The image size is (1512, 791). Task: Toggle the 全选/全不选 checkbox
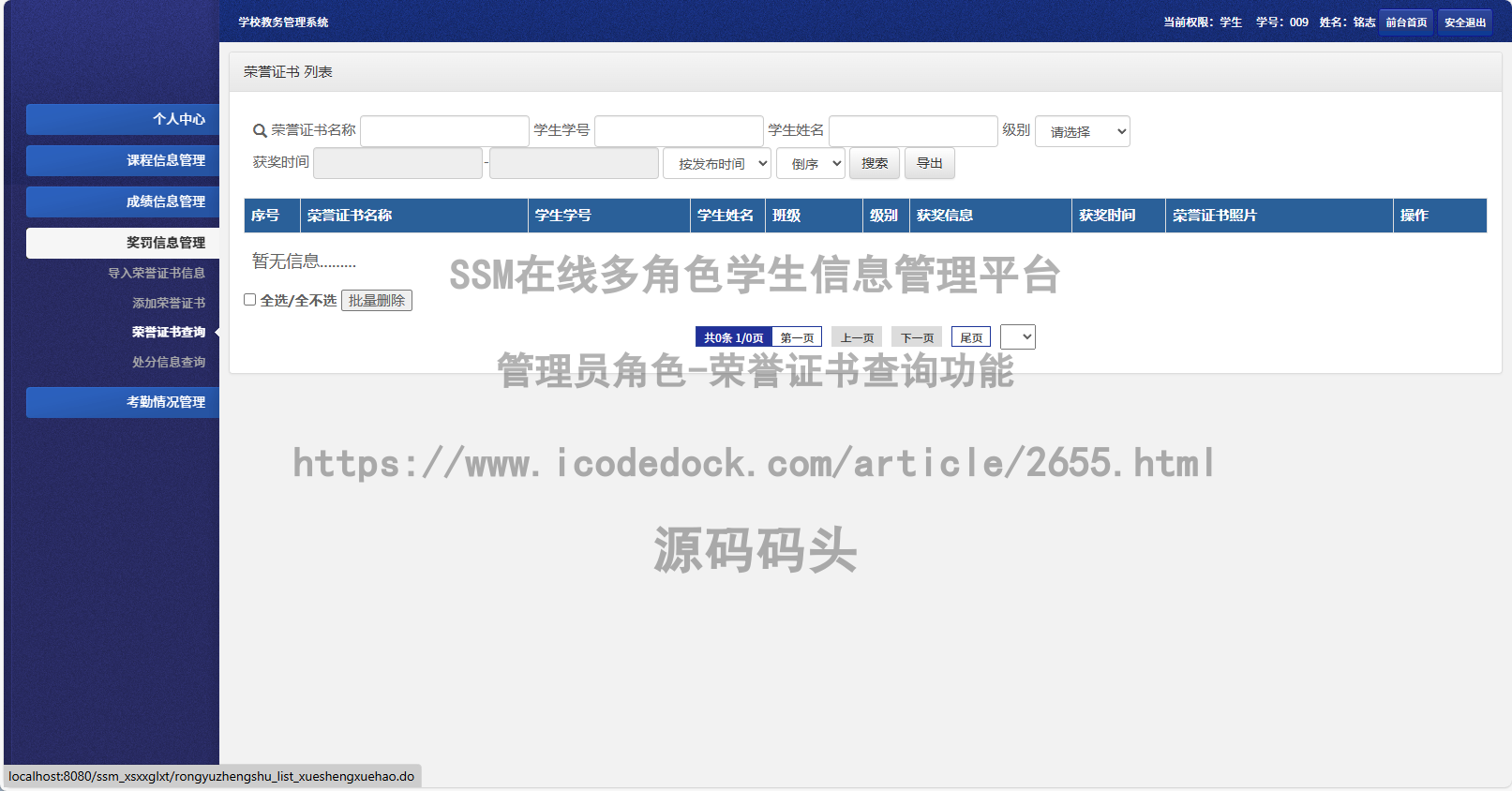click(x=250, y=300)
